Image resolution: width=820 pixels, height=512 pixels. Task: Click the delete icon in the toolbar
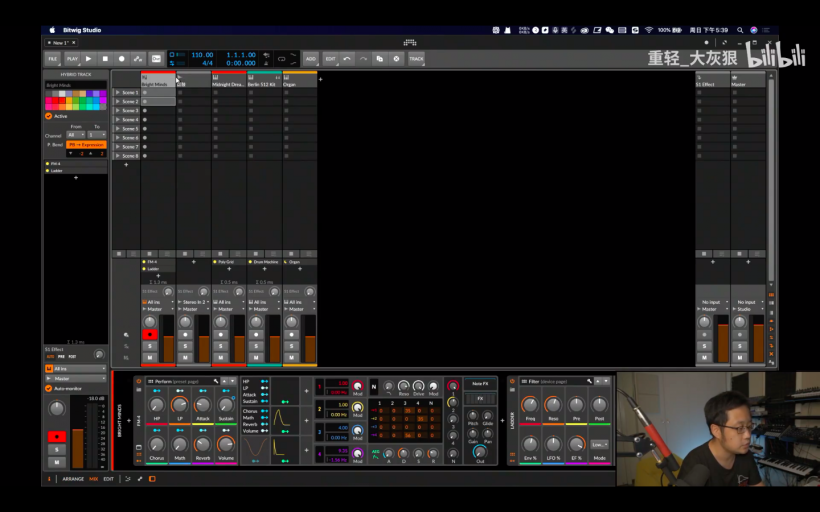(x=396, y=59)
